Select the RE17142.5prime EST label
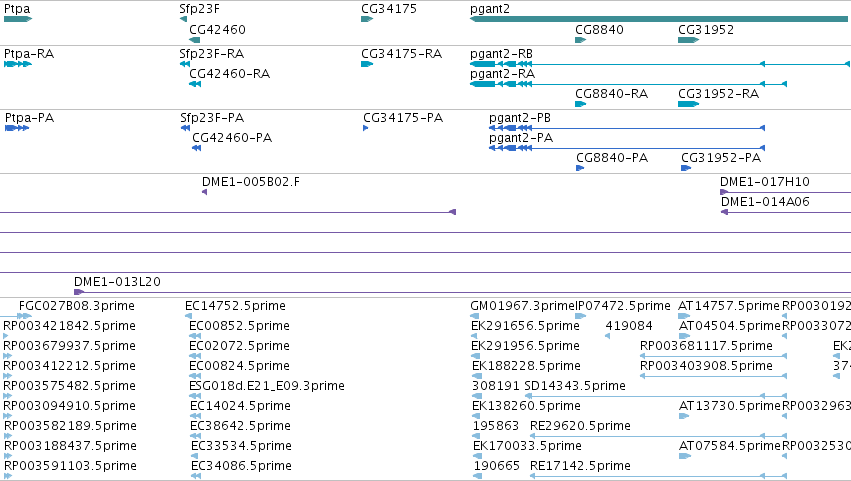This screenshot has height=481, width=851. pos(580,466)
